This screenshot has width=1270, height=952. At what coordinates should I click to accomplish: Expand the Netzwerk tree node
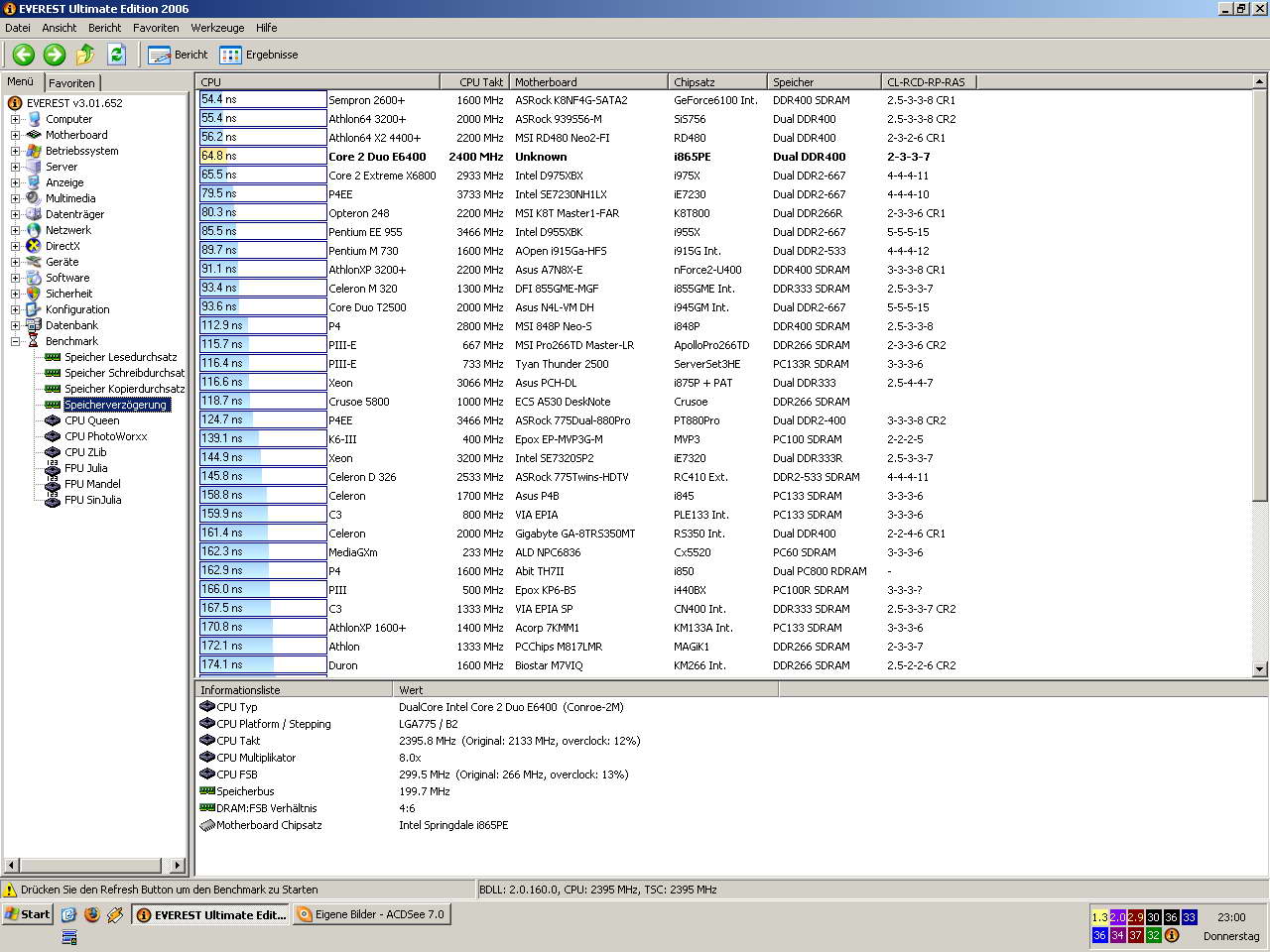15,230
